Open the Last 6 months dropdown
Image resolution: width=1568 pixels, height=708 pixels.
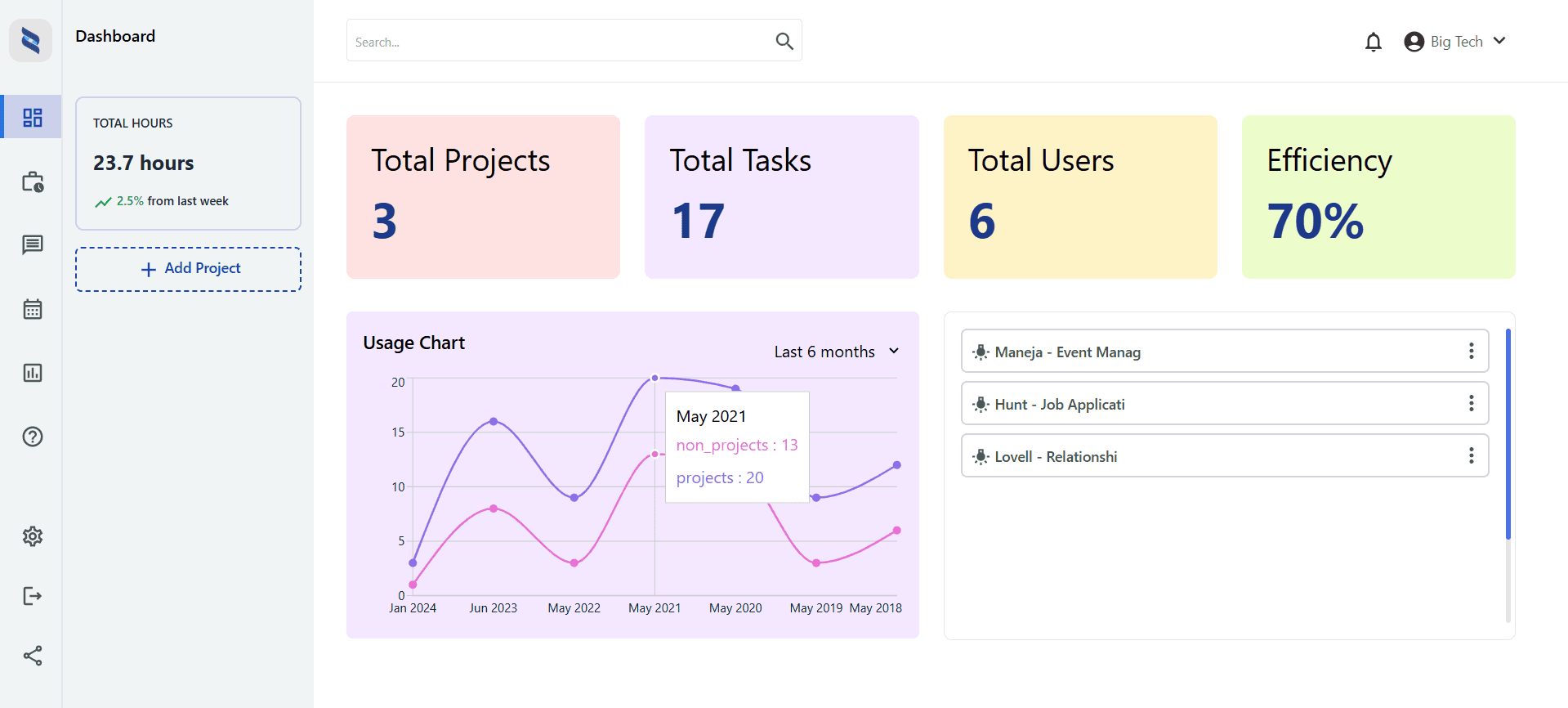click(837, 352)
